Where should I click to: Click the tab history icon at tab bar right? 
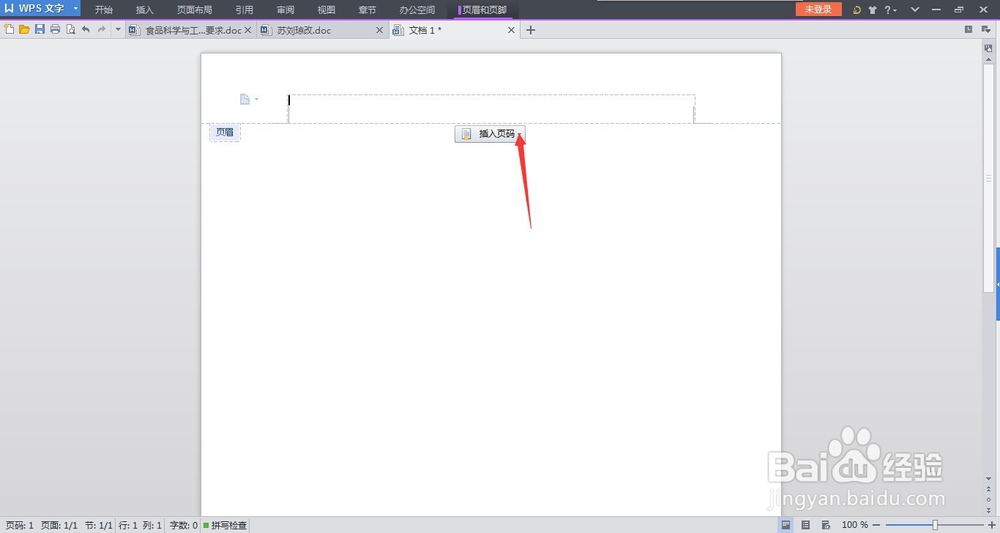click(x=968, y=29)
